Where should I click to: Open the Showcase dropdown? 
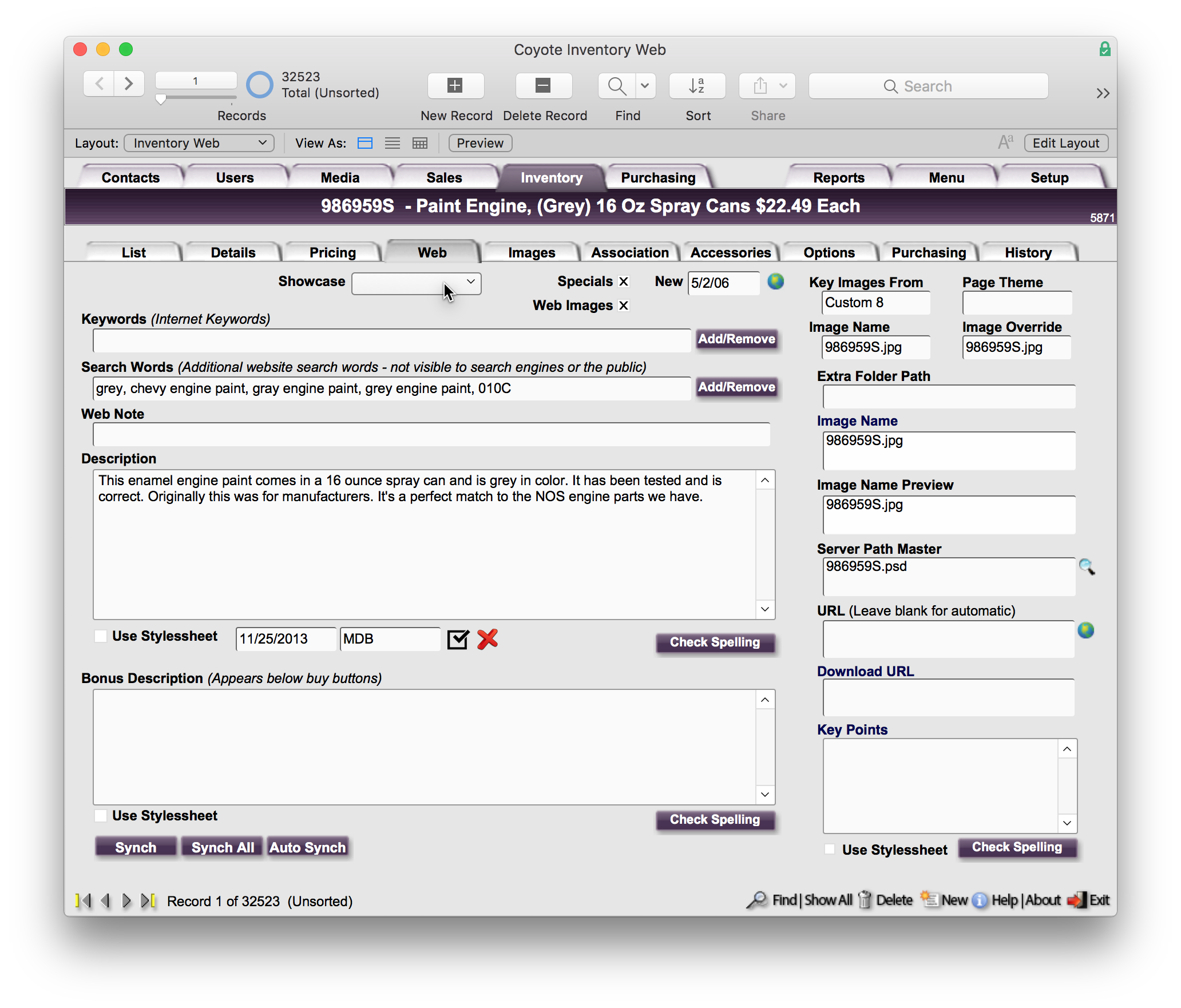[x=417, y=283]
